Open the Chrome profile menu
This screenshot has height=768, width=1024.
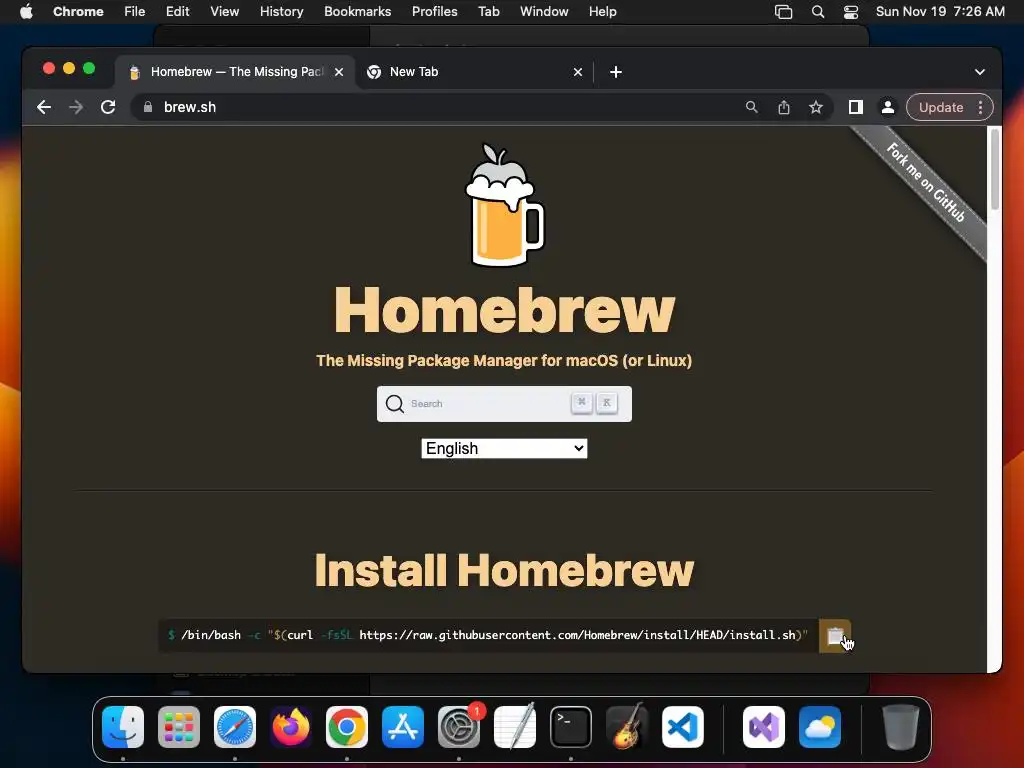point(888,107)
